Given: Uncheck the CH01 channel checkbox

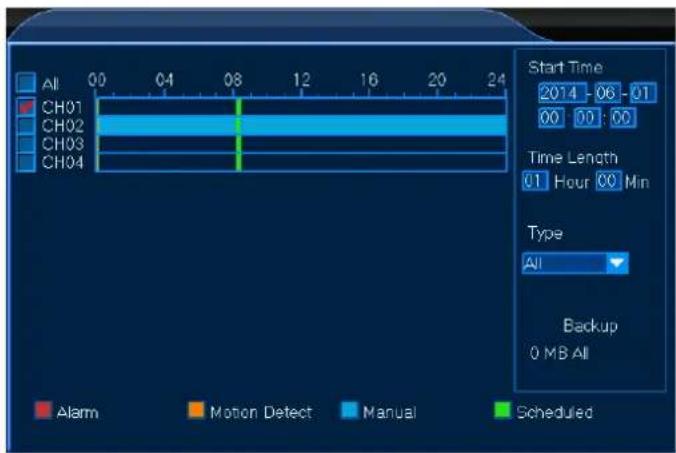Looking at the screenshot, I should (x=25, y=106).
